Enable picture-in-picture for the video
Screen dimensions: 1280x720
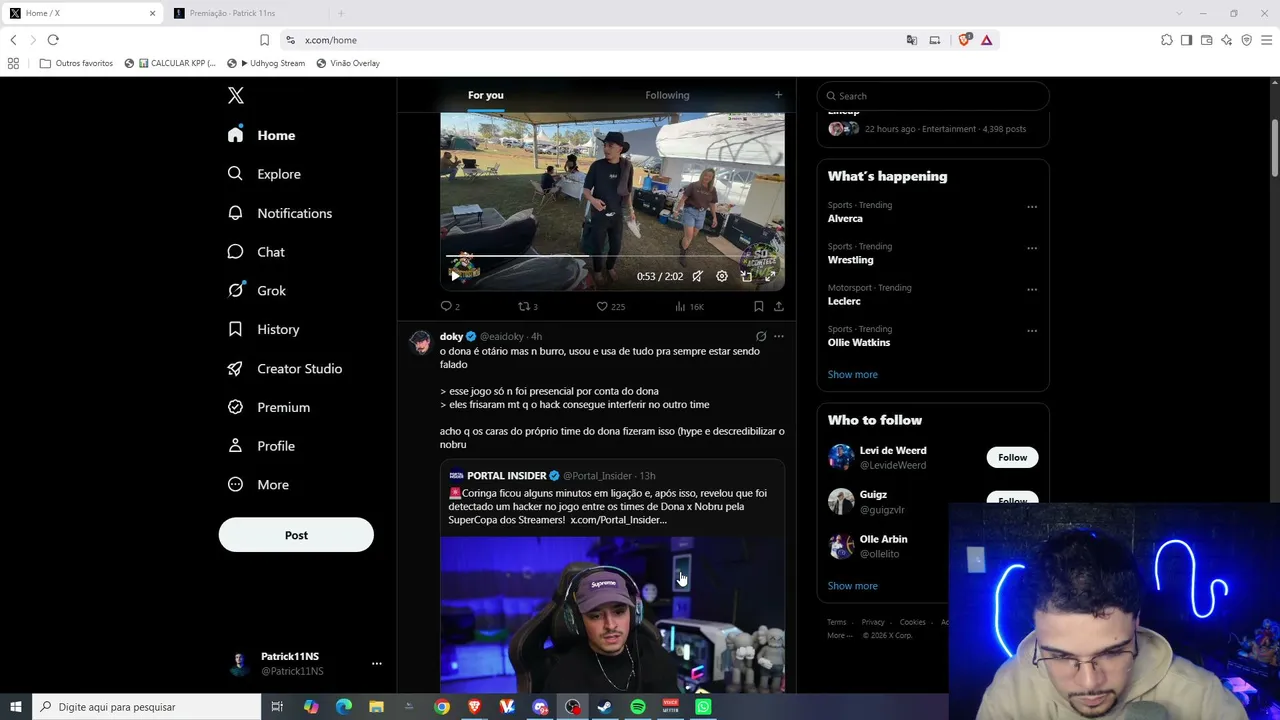tap(746, 276)
